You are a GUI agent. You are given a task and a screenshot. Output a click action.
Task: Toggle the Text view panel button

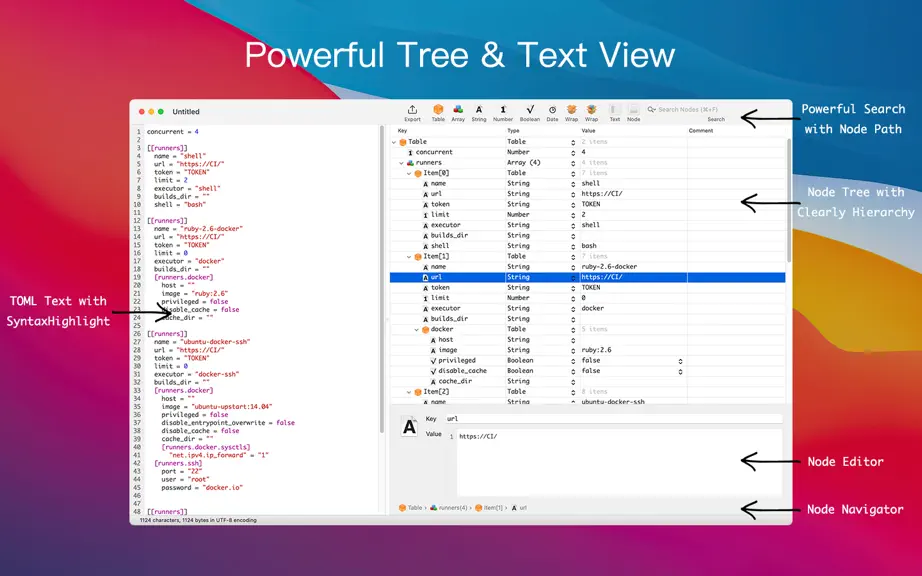[x=614, y=112]
